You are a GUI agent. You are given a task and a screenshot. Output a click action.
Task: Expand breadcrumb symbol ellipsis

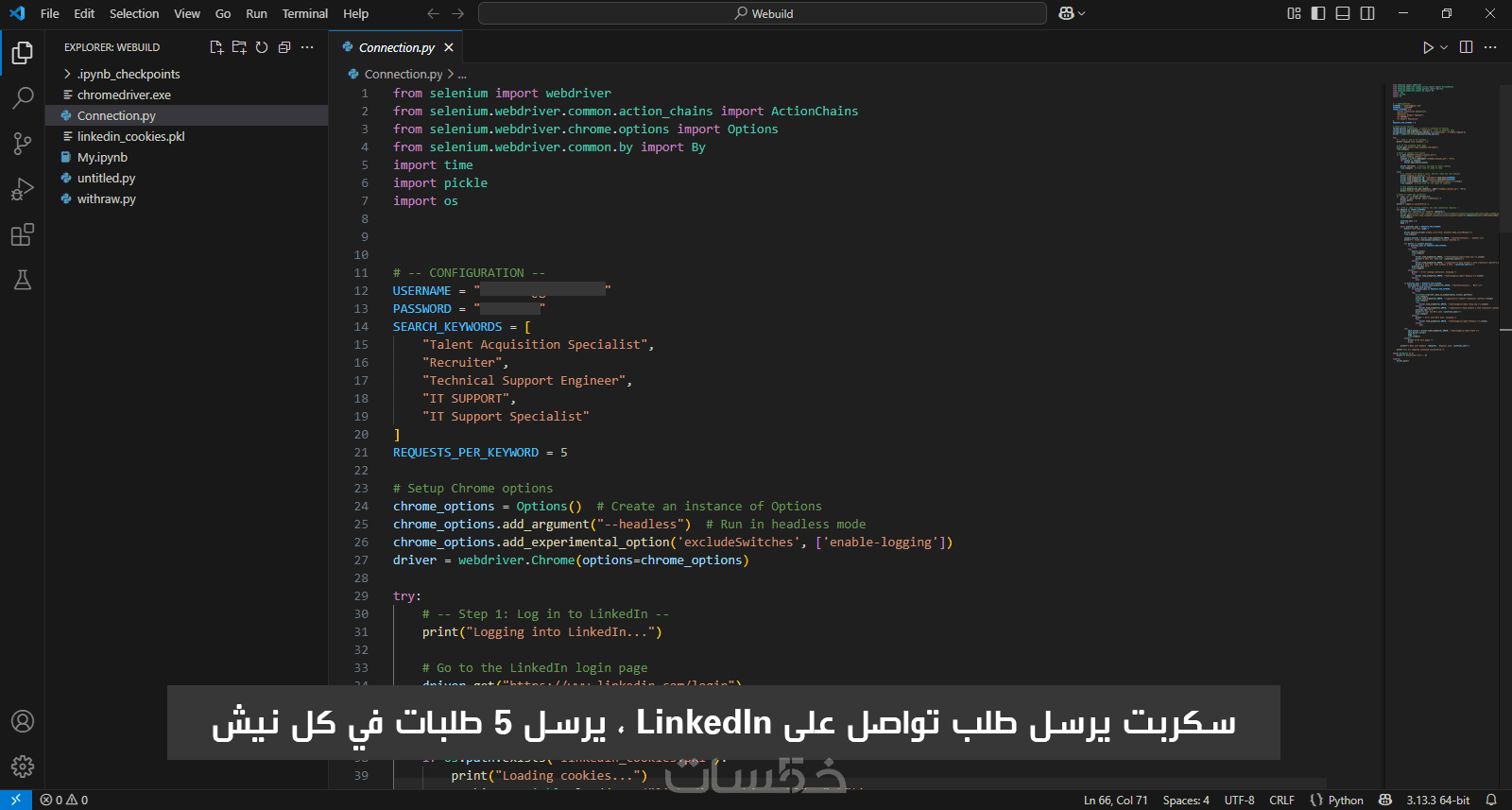point(462,74)
